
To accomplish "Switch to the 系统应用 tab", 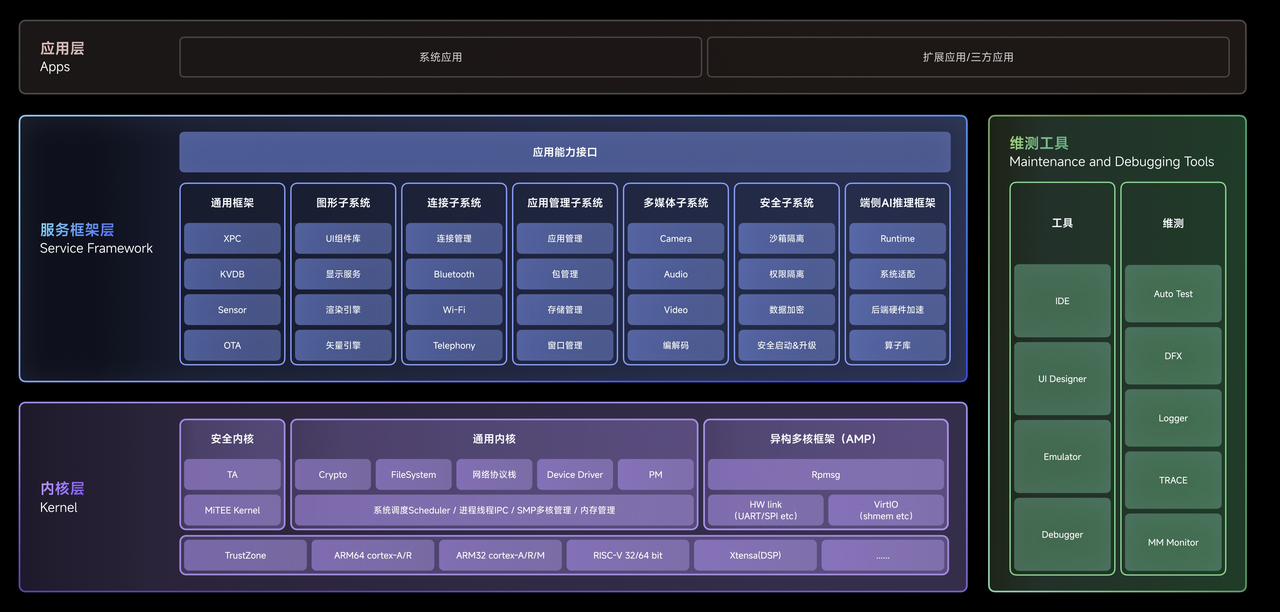I will point(440,56).
